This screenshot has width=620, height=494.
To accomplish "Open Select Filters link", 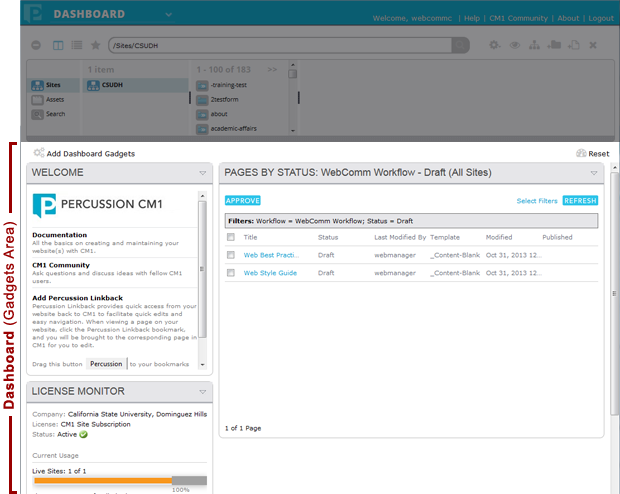I will [x=537, y=201].
